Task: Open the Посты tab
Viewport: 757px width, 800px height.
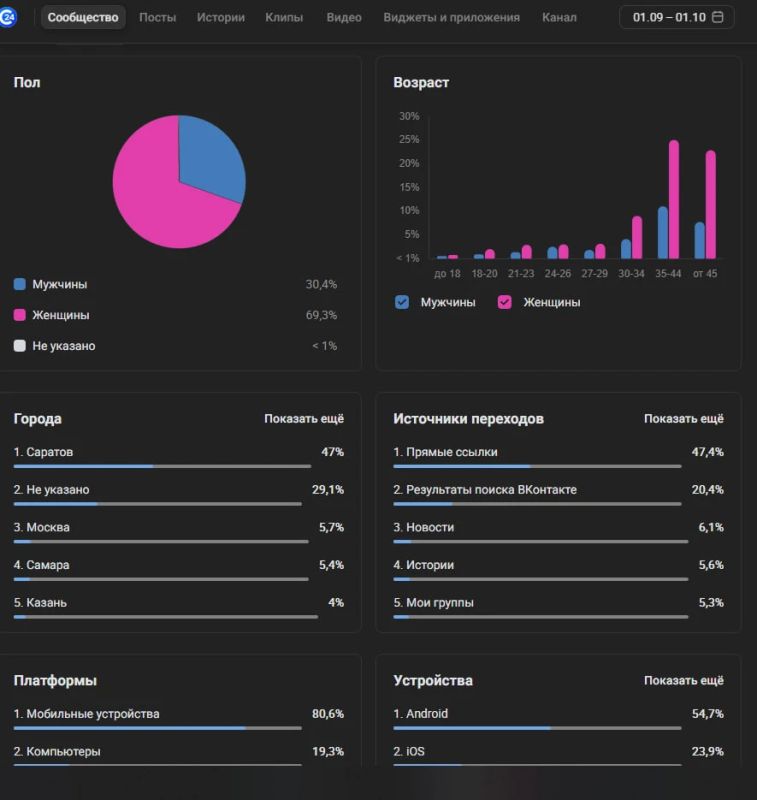Action: 158,17
